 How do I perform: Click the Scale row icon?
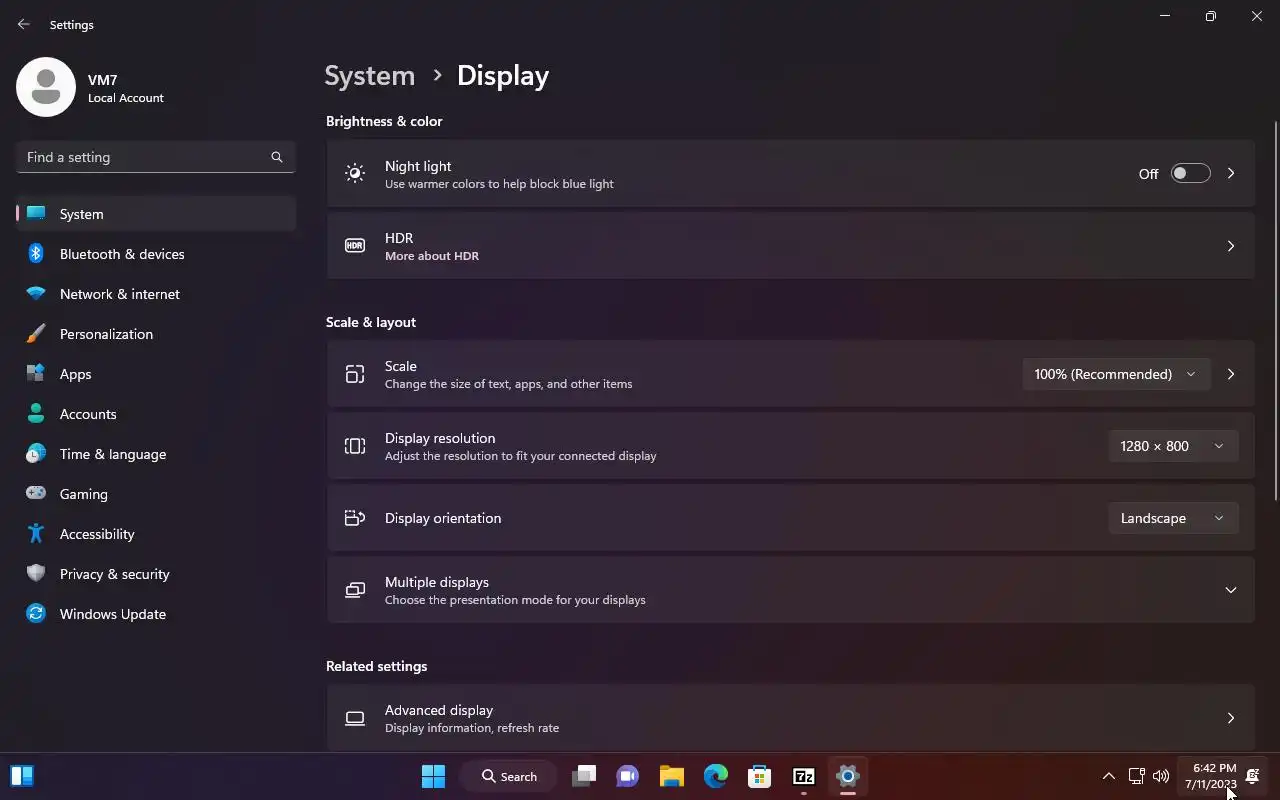coord(355,374)
